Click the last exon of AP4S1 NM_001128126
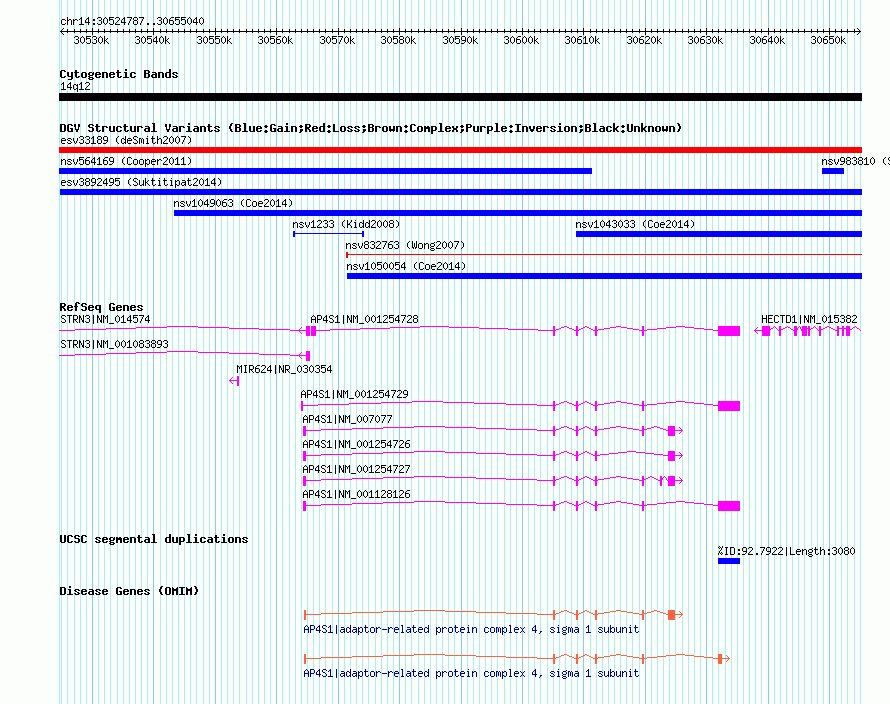The height and width of the screenshot is (704, 890). tap(729, 506)
